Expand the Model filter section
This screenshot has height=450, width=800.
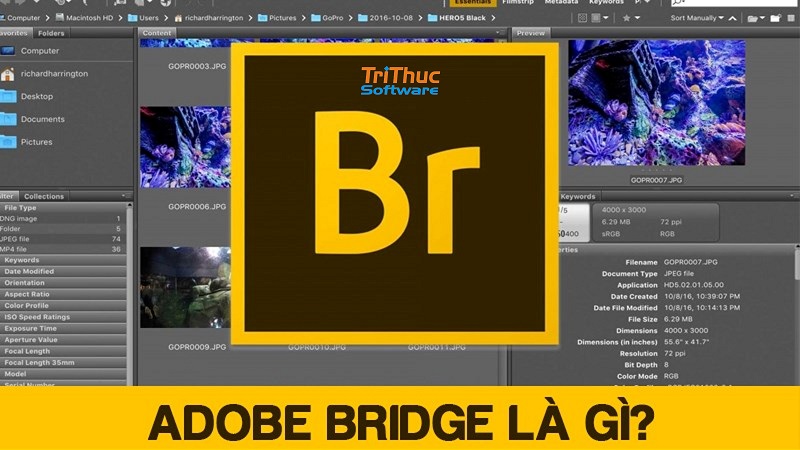click(62, 374)
